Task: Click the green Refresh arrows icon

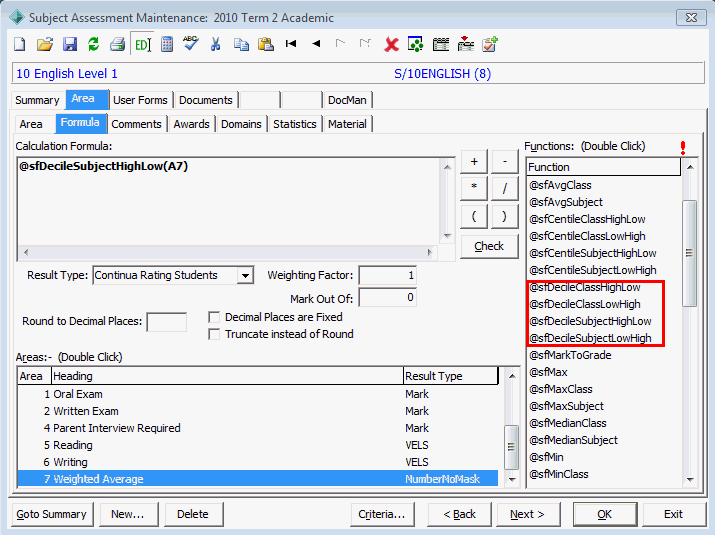Action: [93, 44]
